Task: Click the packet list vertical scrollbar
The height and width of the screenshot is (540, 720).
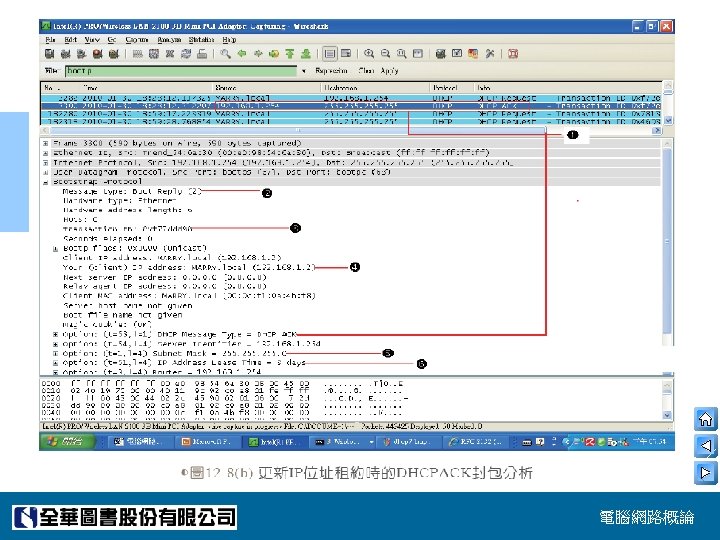Action: pos(668,103)
